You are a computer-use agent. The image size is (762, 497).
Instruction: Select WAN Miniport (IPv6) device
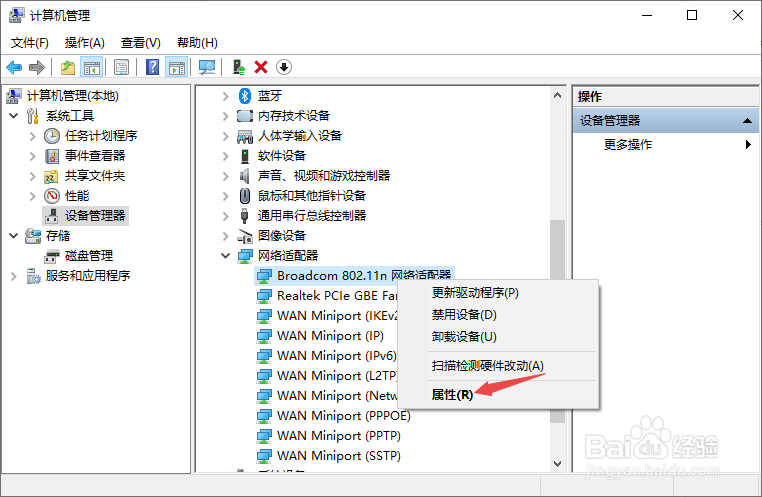[336, 356]
